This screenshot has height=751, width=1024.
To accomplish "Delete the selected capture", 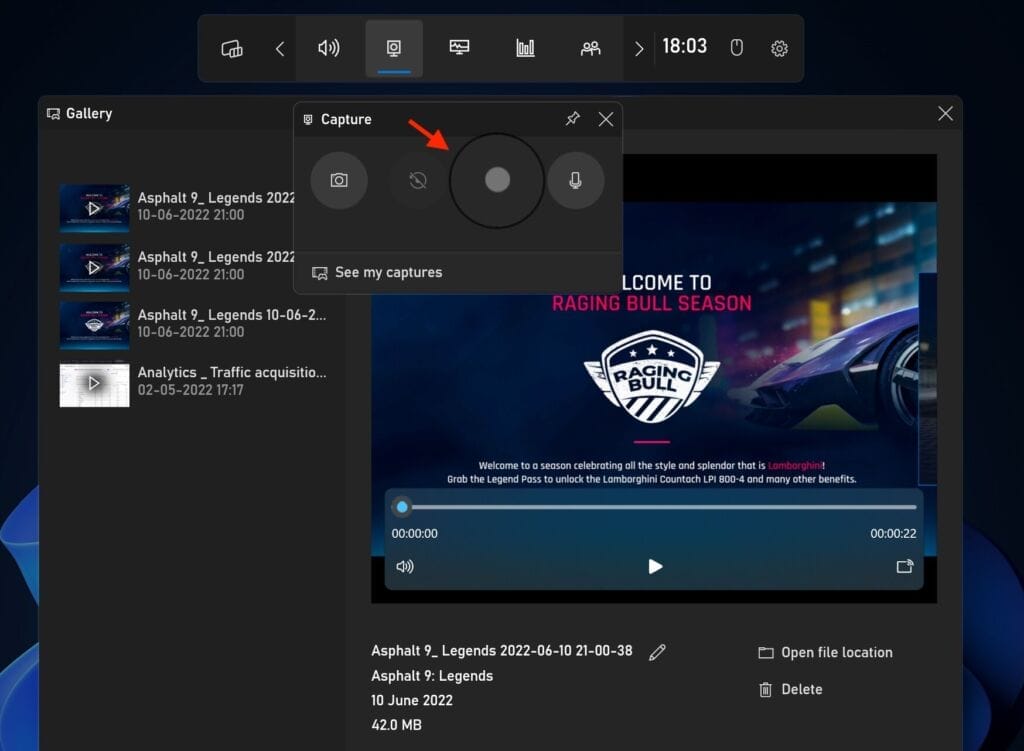I will 790,690.
